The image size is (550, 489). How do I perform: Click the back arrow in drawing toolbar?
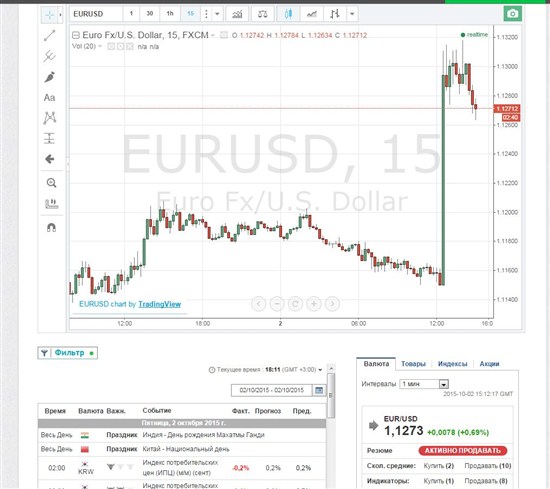(x=49, y=159)
